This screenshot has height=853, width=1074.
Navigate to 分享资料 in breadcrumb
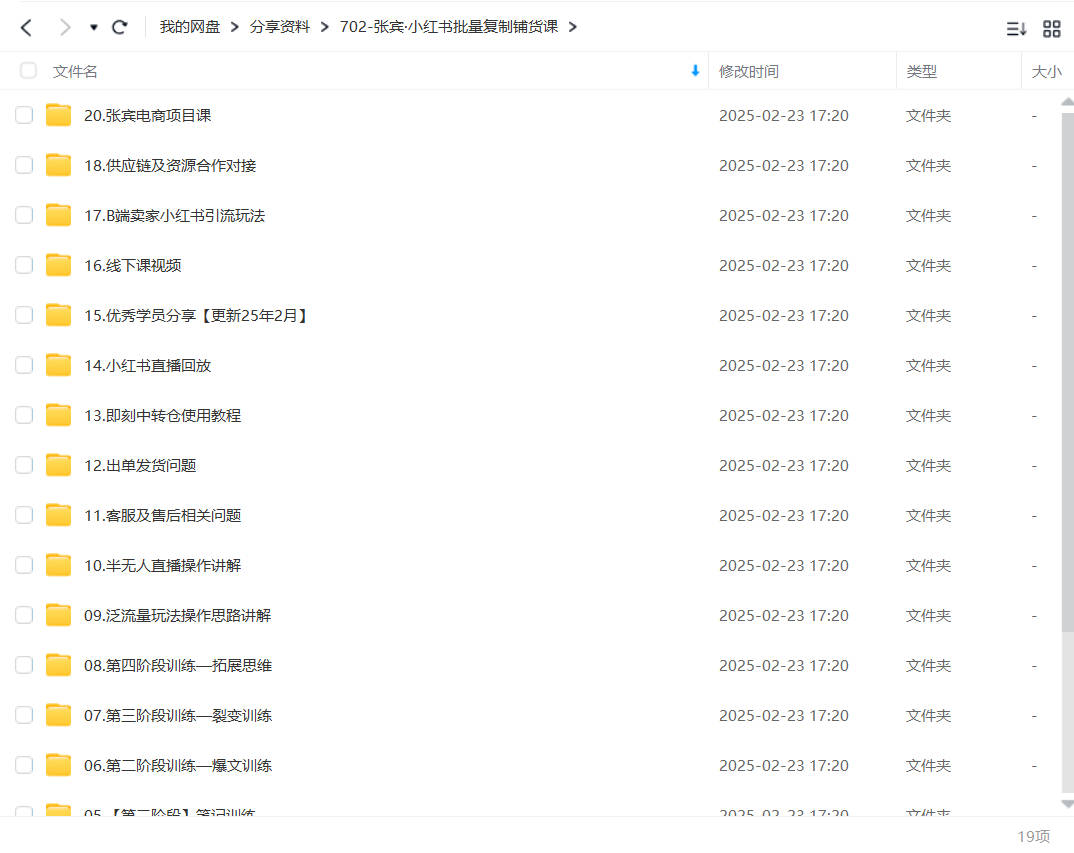[279, 27]
